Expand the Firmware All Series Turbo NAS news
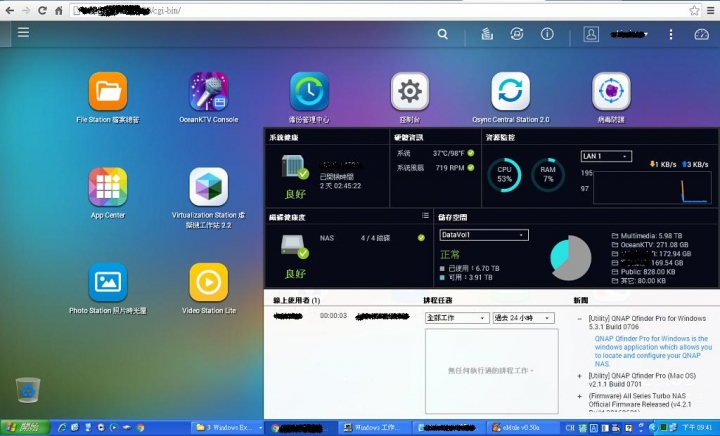Screen dimensions: 720x436 579,396
